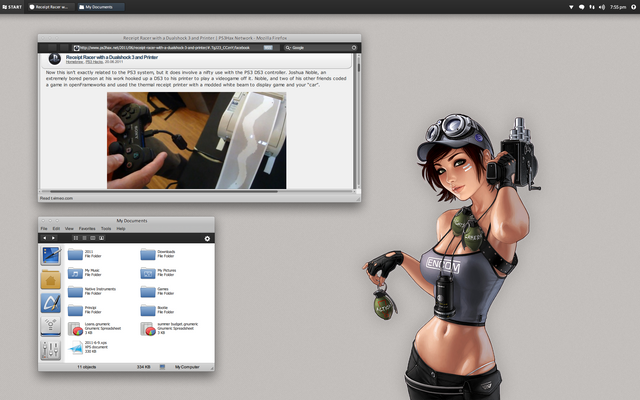
Task: Click Firefox status bar text
Action: (56, 198)
